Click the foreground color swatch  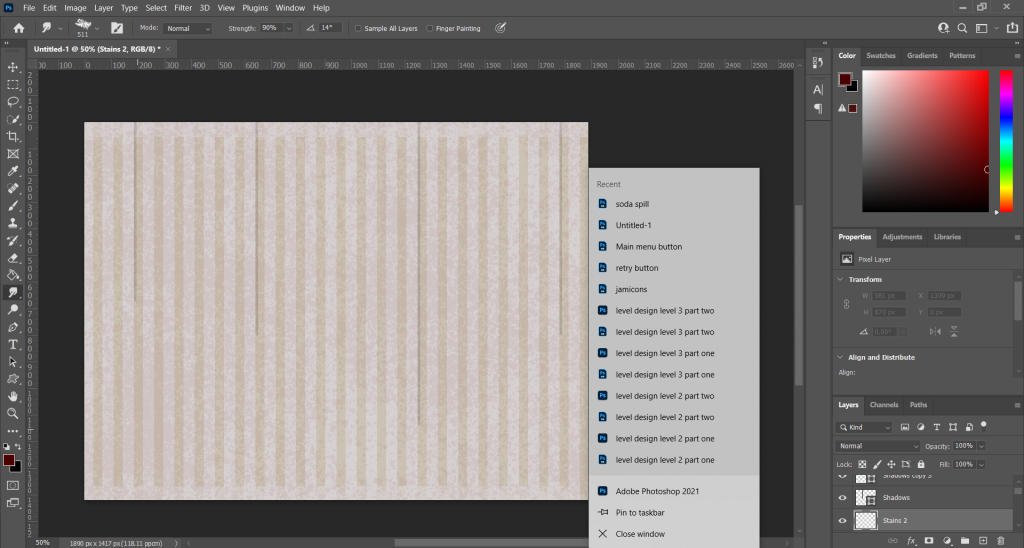tap(8, 460)
